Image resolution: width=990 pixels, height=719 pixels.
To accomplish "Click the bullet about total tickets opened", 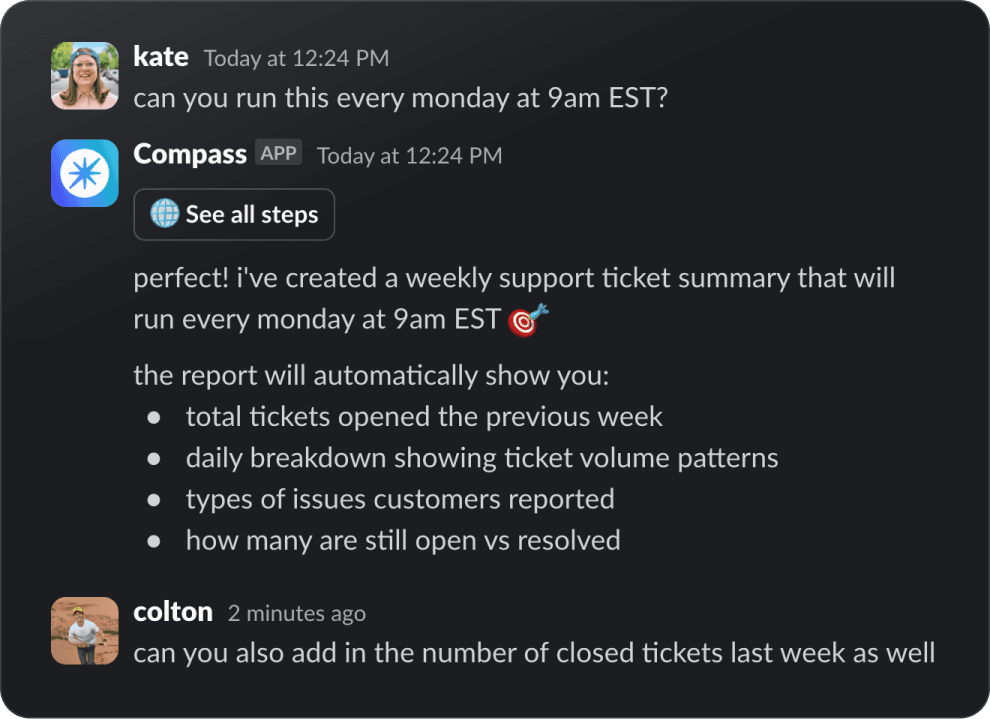I will pos(423,416).
